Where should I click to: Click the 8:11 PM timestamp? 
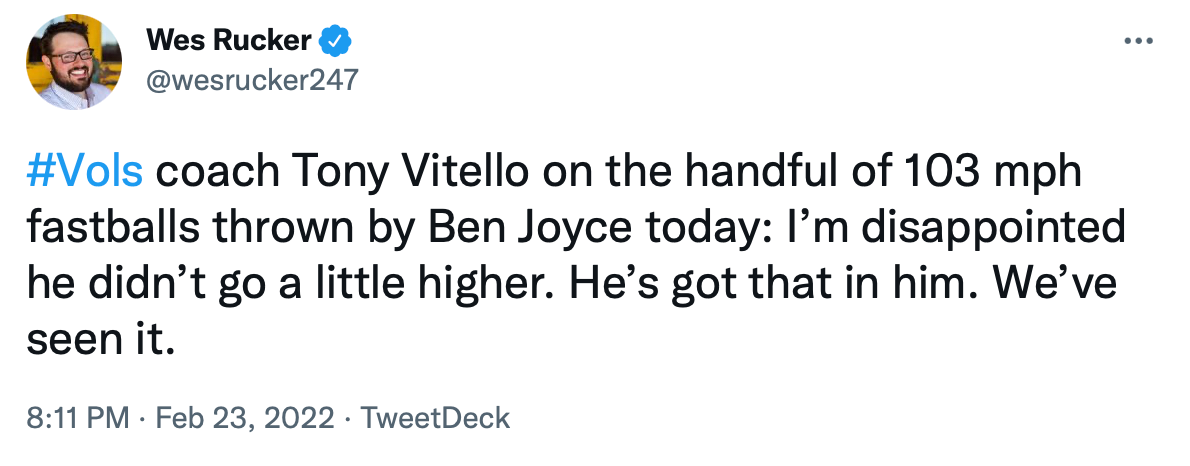tap(75, 416)
